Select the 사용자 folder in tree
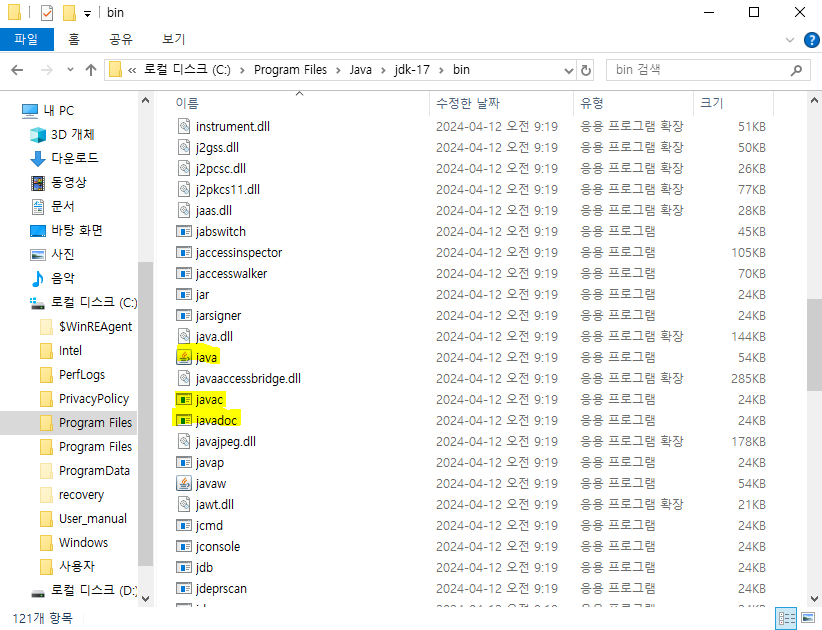The width and height of the screenshot is (822, 630). pyautogui.click(x=77, y=567)
